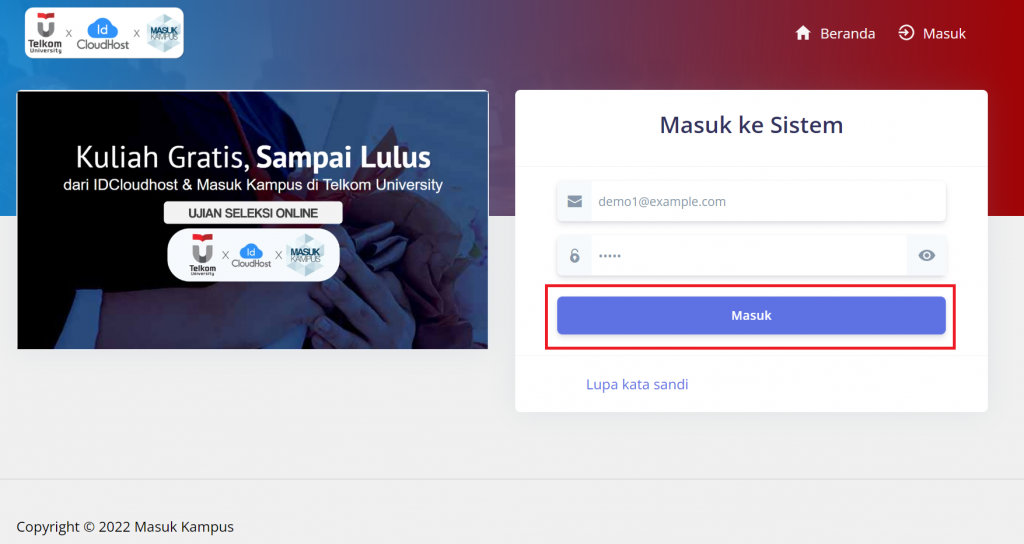Click the padlock icon in the password field
Screen dimensions: 1024x544
(x=574, y=255)
